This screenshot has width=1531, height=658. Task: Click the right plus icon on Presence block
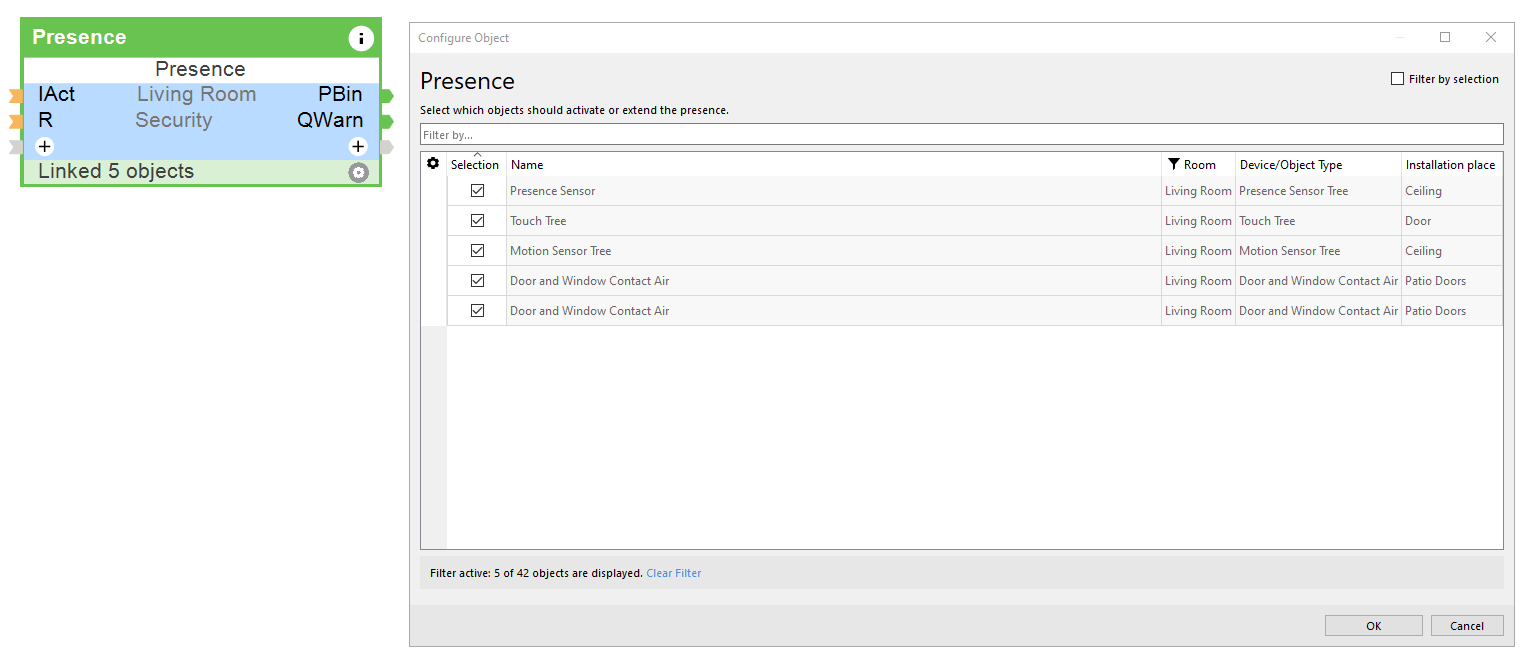coord(358,147)
